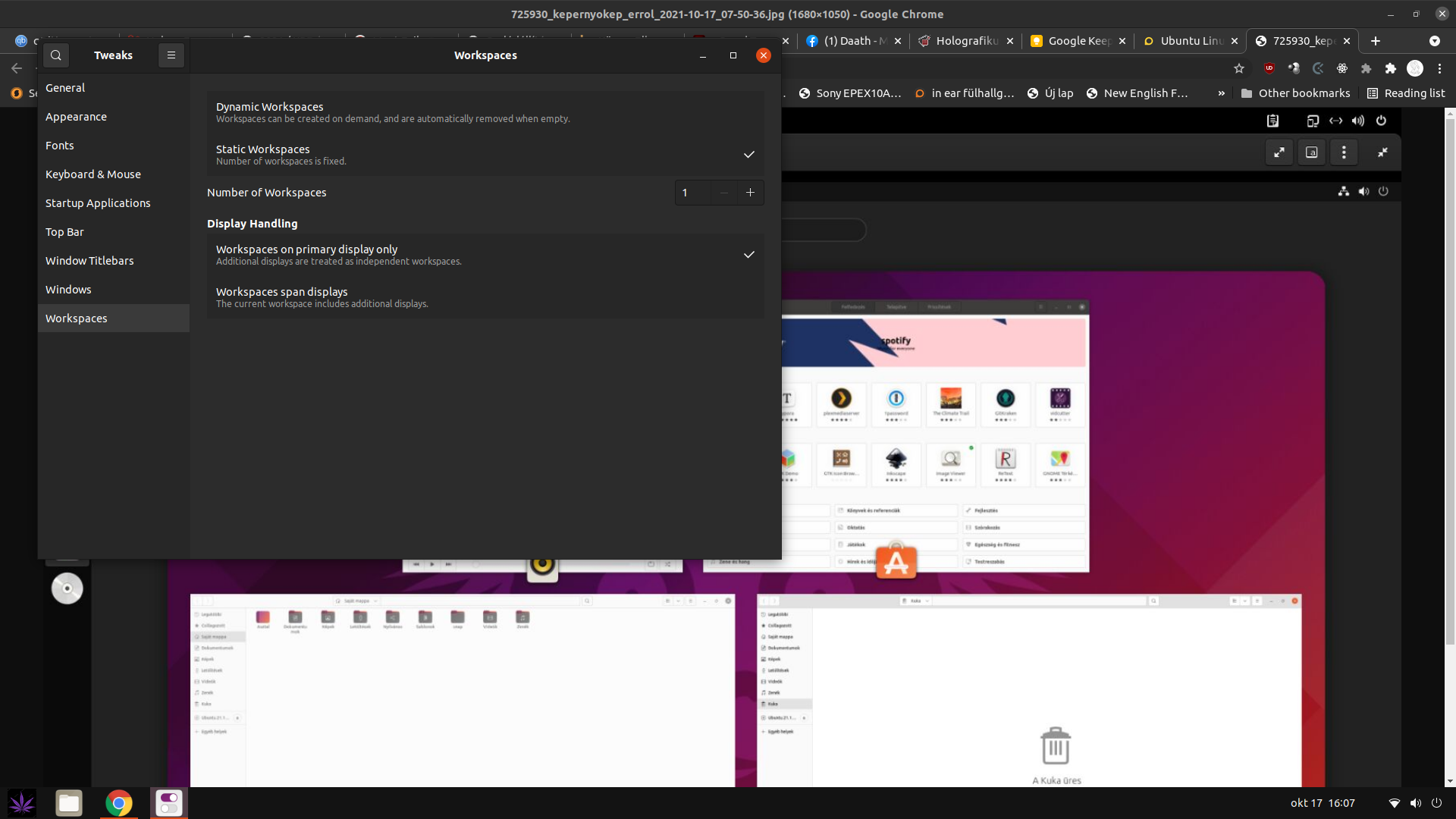Open the Tweaks hamburger menu
1456x819 pixels.
(171, 55)
